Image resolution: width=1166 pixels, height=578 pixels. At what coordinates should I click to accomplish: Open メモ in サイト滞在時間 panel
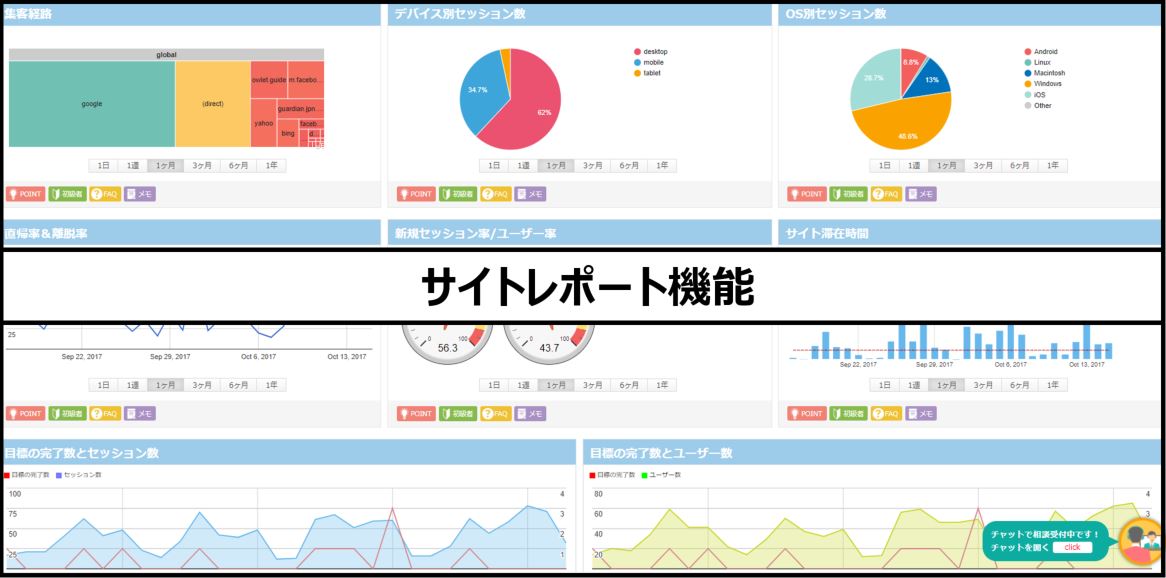point(922,414)
